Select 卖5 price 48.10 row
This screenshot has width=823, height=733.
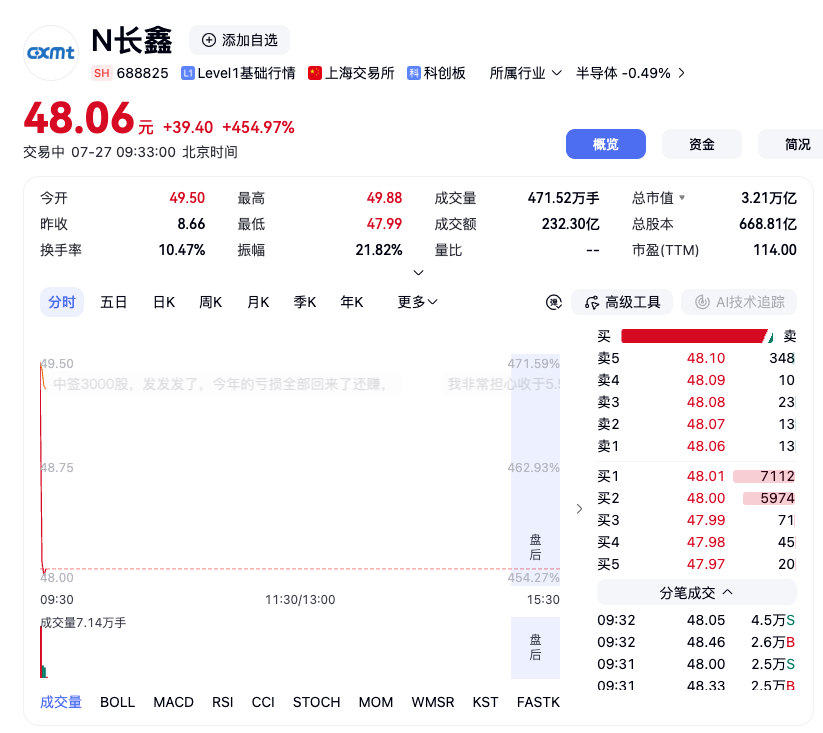(697, 358)
